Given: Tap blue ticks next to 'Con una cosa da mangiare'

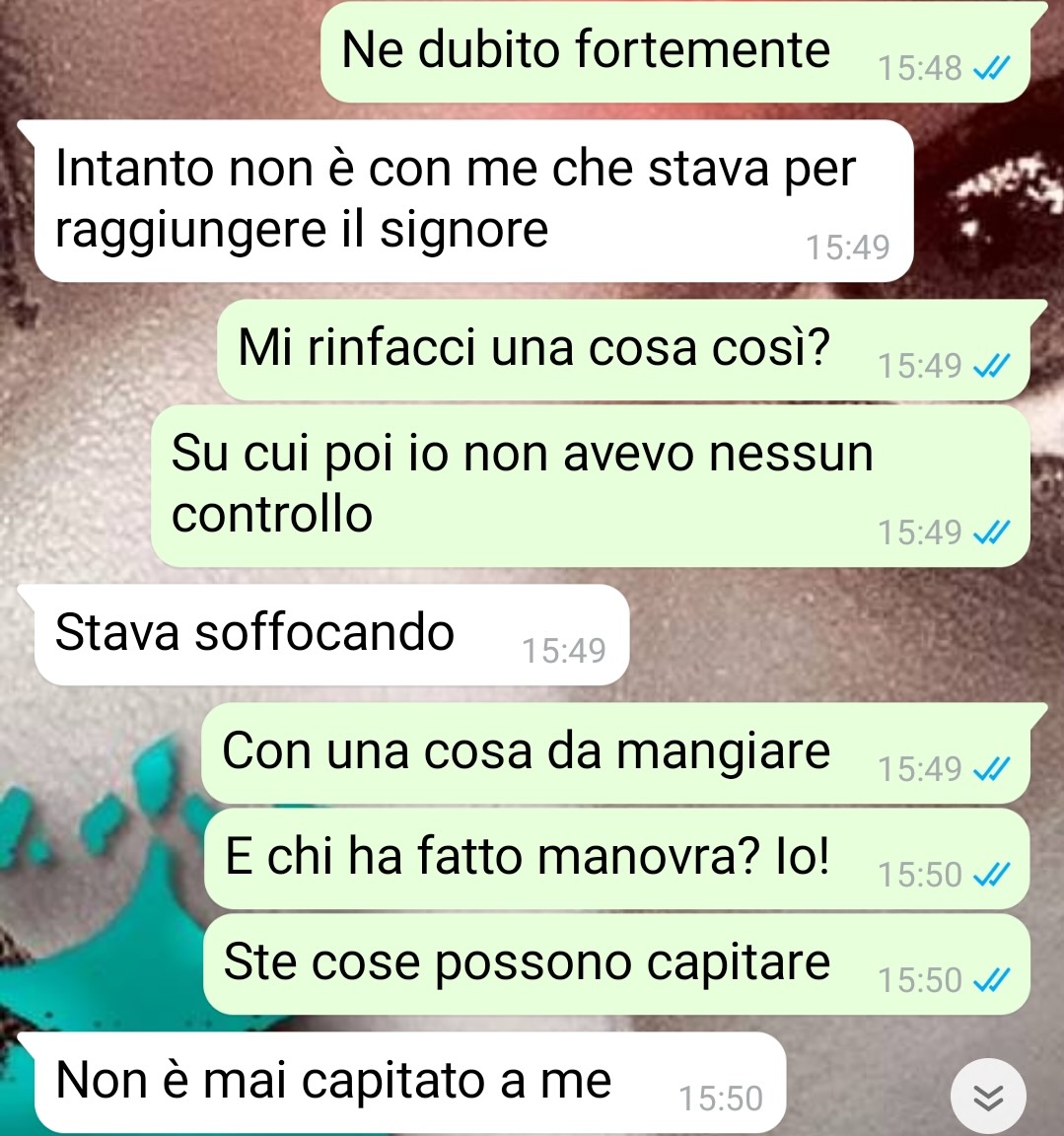Looking at the screenshot, I should [992, 769].
